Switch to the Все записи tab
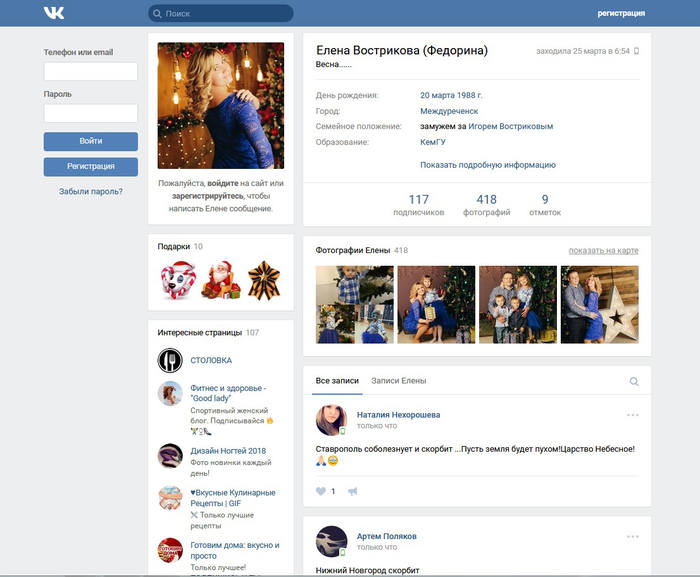 tap(337, 381)
